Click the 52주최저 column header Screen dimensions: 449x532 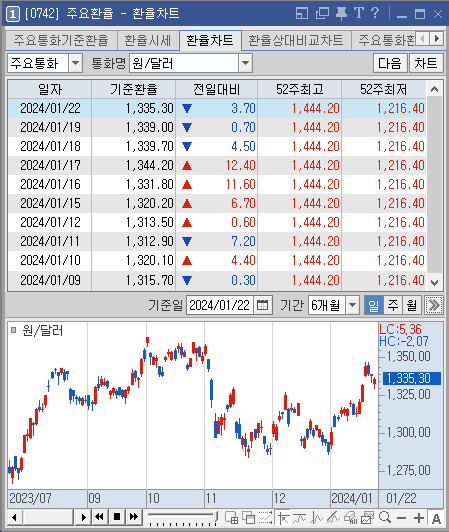(383, 89)
